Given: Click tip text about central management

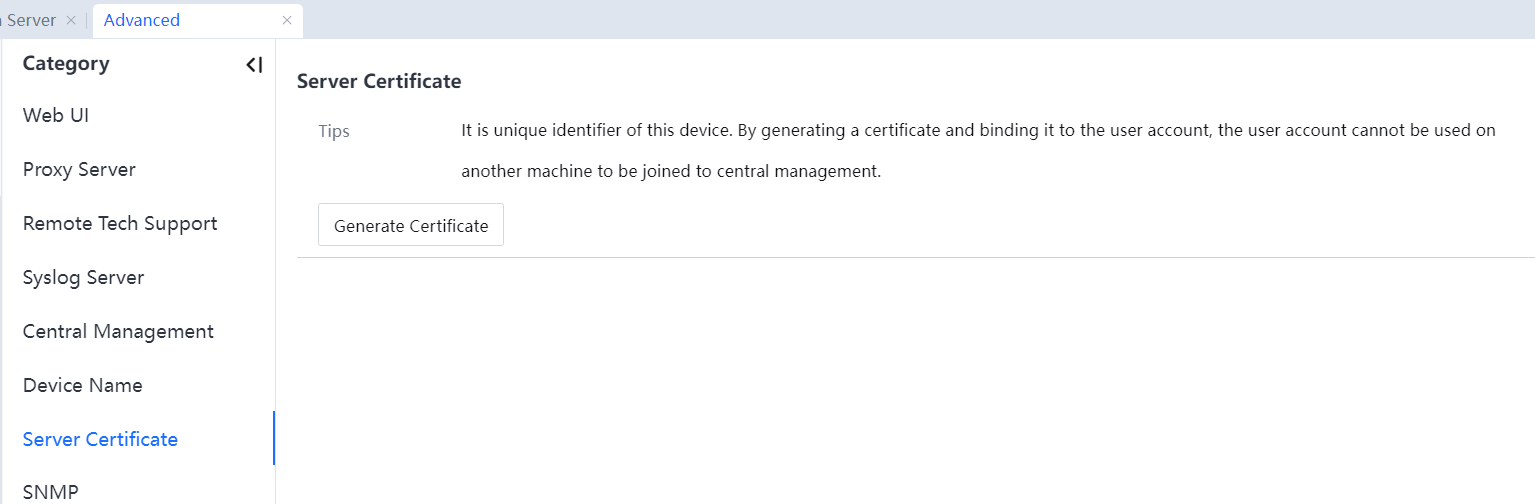Looking at the screenshot, I should pos(670,171).
